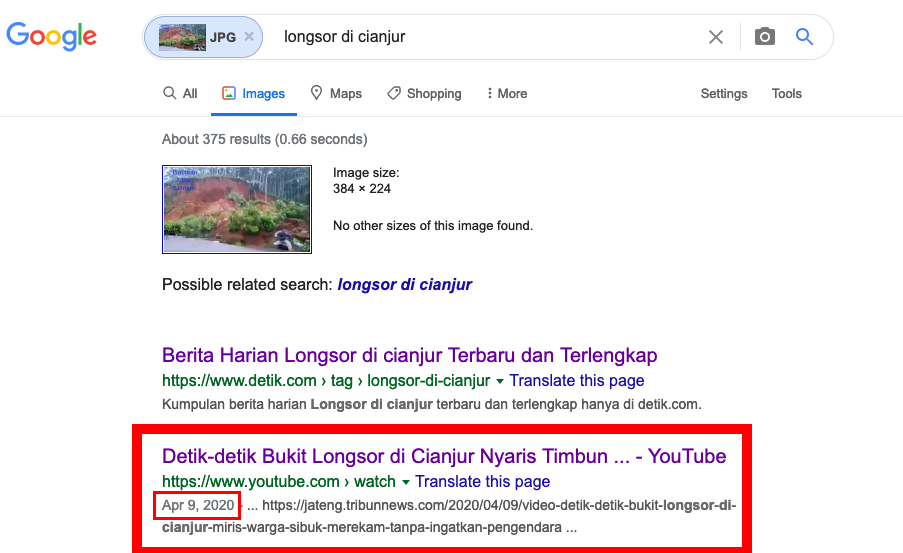Expand dropdown arrow next to youtube.com URL
903x553 pixels.
click(x=405, y=482)
